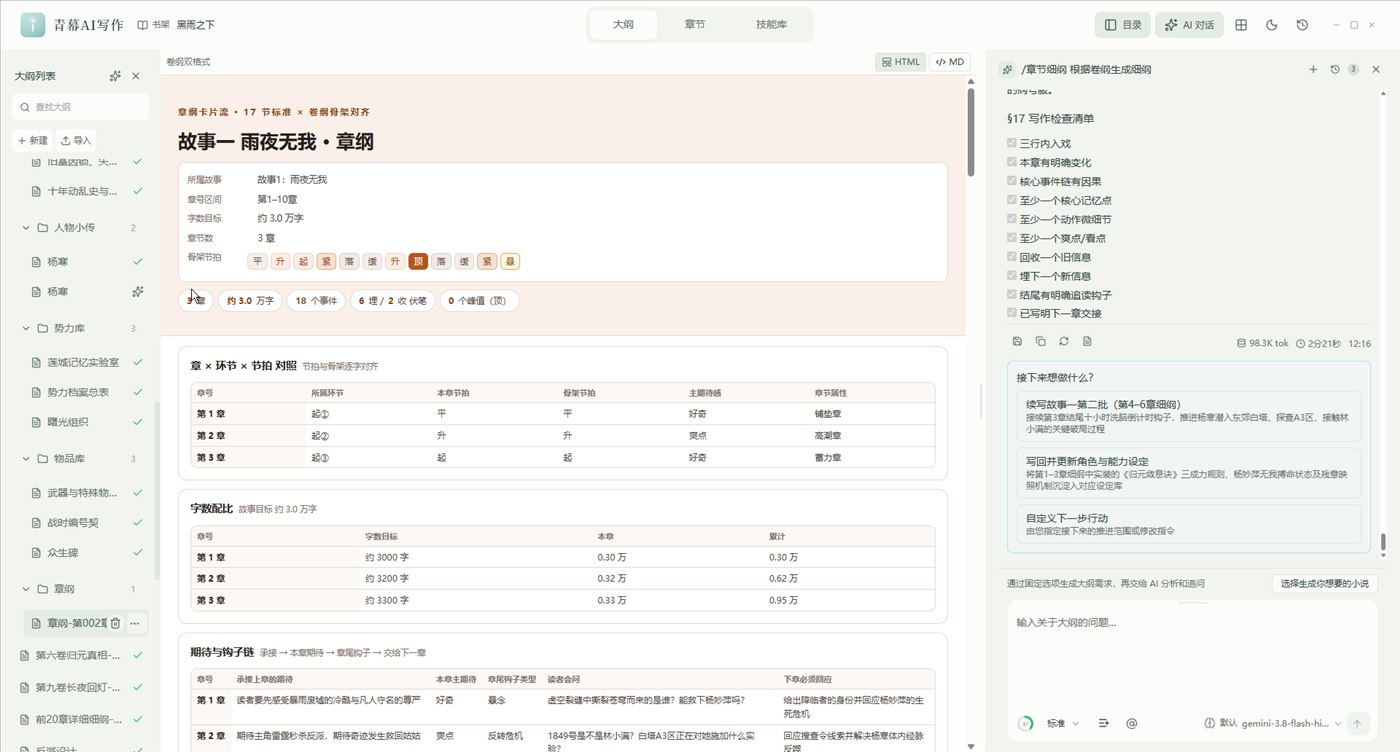Collapse the 人物小传 folder
This screenshot has width=1400, height=752.
click(26, 228)
